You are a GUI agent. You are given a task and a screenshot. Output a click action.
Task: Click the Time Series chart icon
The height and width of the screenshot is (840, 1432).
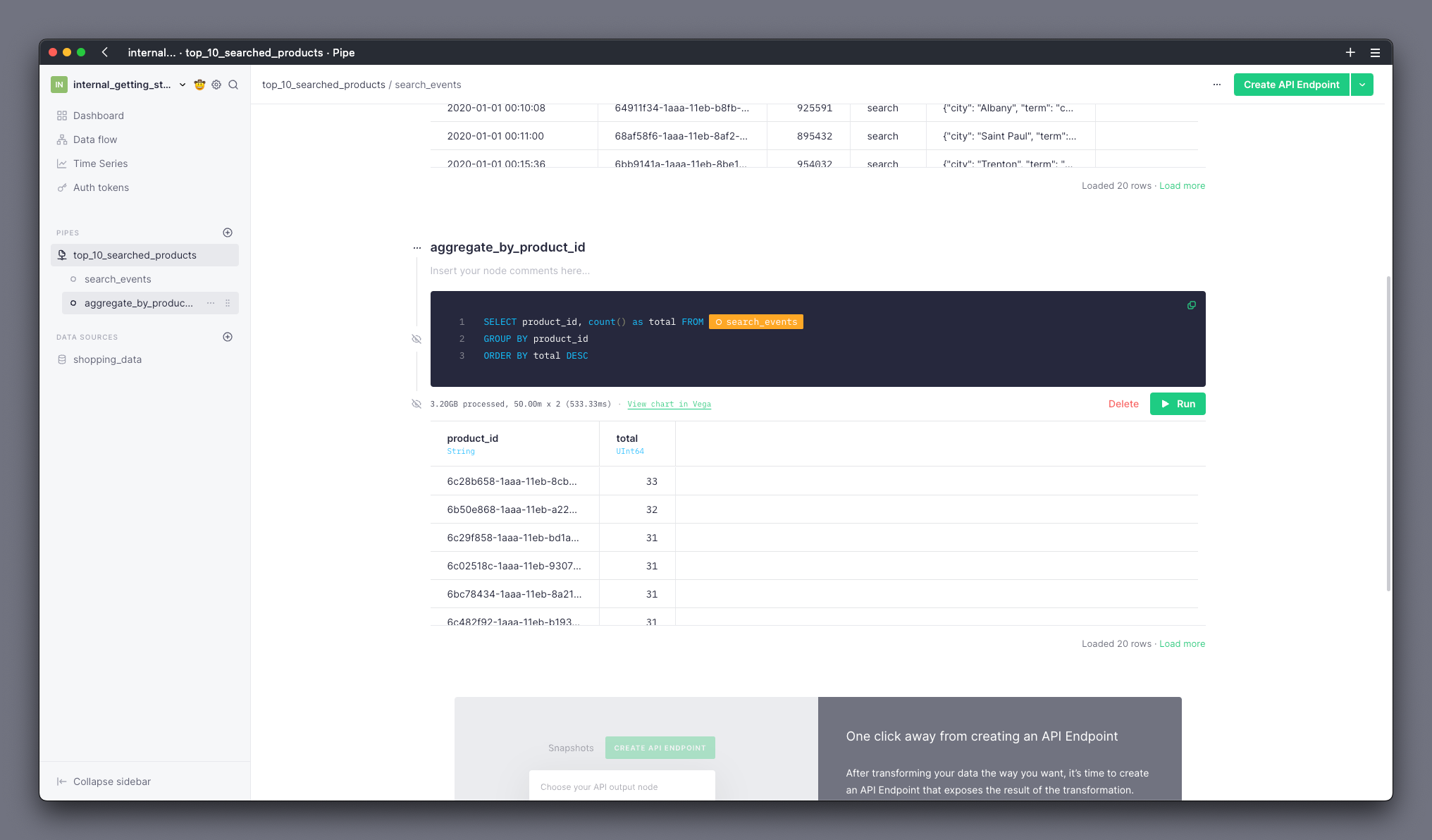click(62, 163)
